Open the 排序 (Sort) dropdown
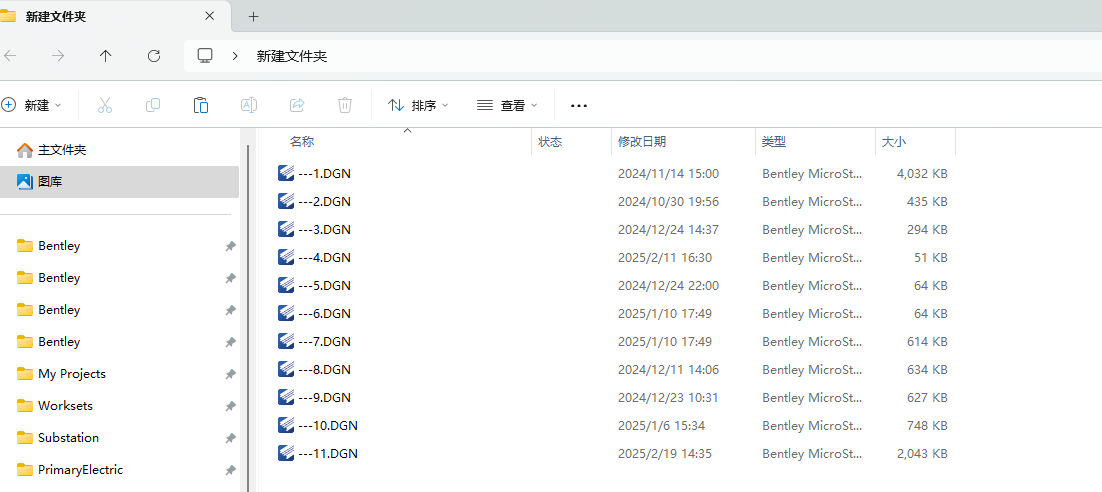 pyautogui.click(x=418, y=105)
